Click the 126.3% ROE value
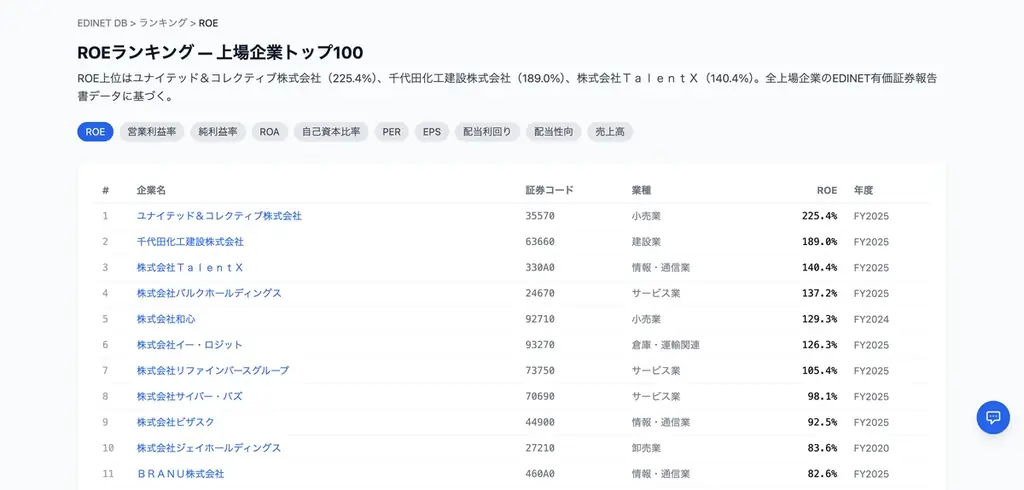This screenshot has width=1024, height=490. 820,345
